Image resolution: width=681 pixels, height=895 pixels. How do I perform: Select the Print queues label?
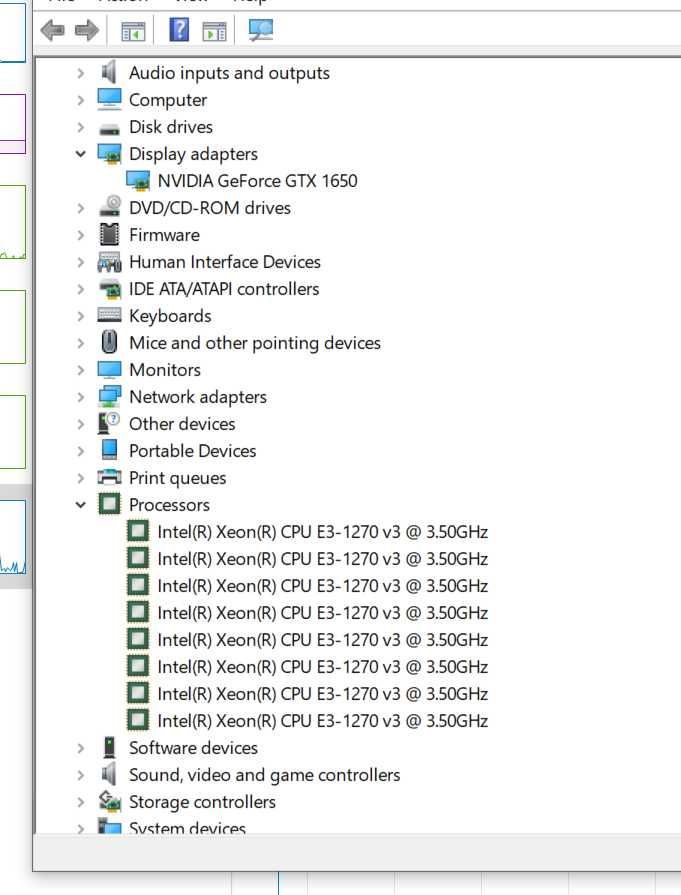178,478
